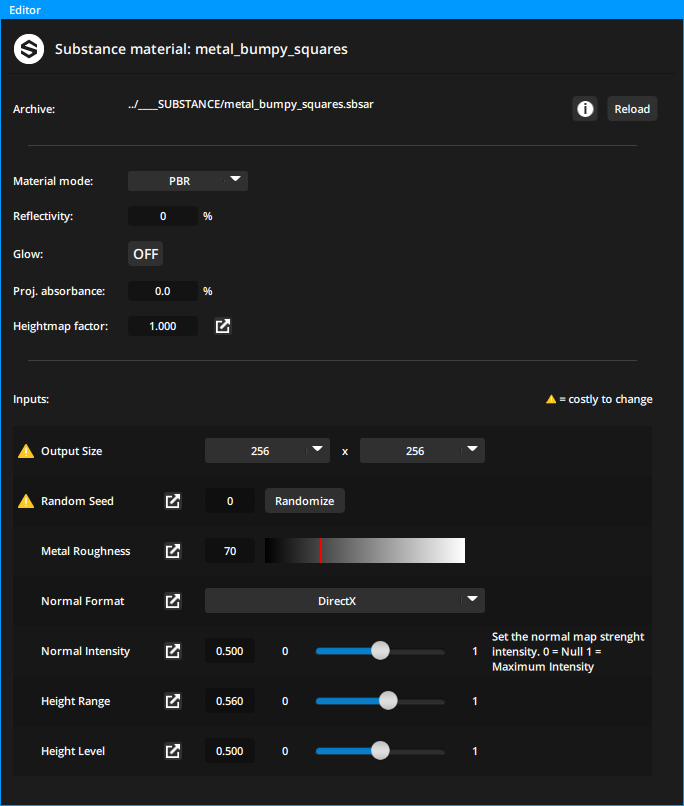
Task: Click the Height Range link icon
Action: point(173,701)
